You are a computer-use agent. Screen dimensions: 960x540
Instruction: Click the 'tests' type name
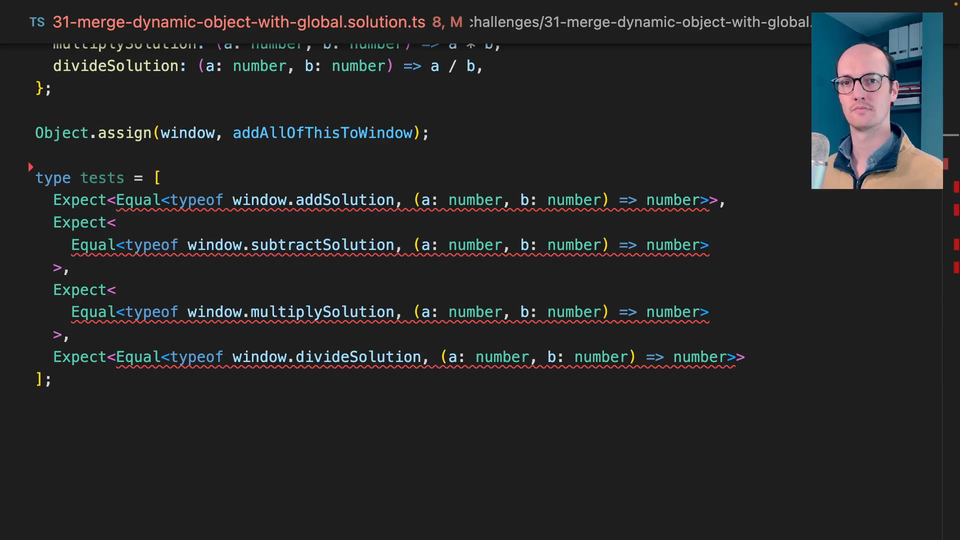[x=102, y=178]
